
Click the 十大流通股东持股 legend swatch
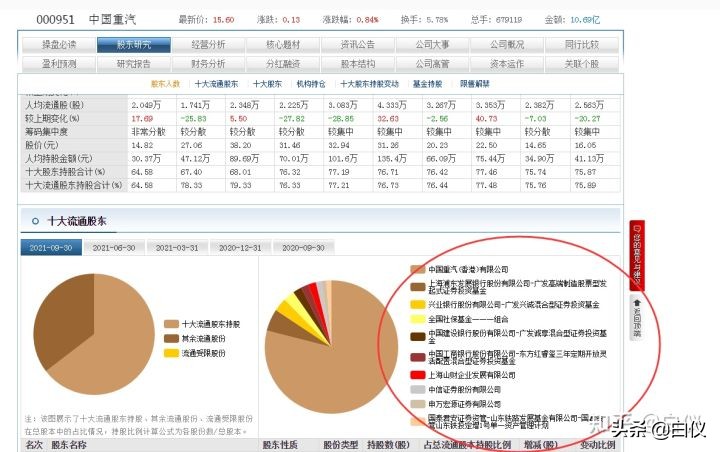(171, 324)
